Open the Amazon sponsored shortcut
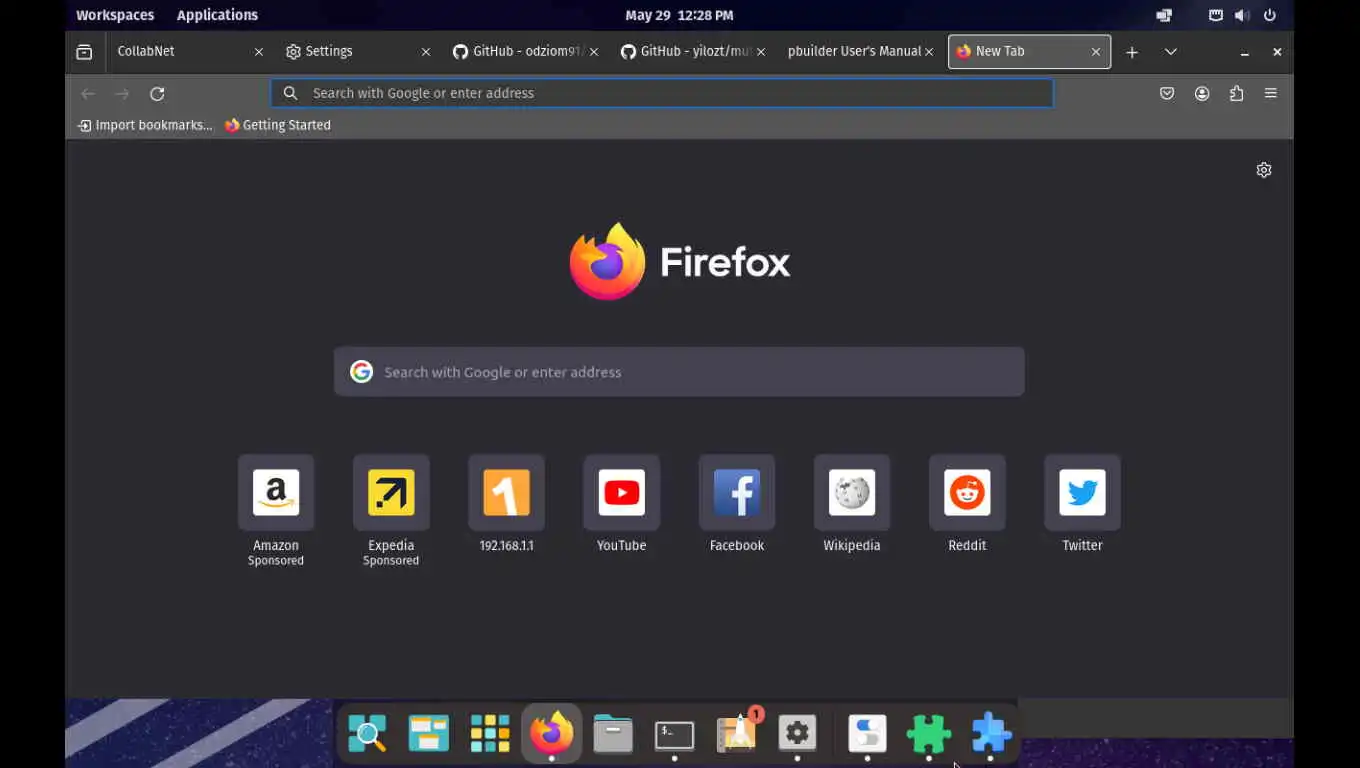Image resolution: width=1360 pixels, height=768 pixels. click(276, 492)
